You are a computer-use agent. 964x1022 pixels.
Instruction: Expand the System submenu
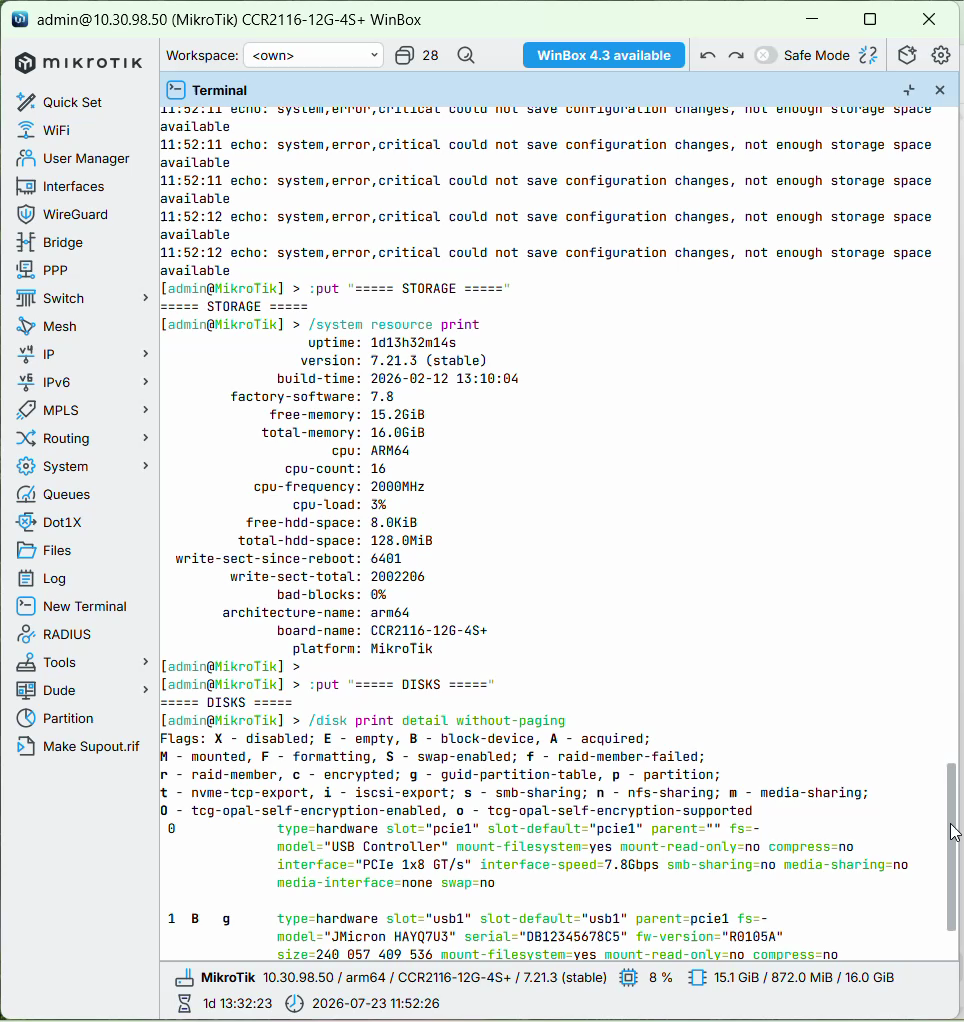145,466
